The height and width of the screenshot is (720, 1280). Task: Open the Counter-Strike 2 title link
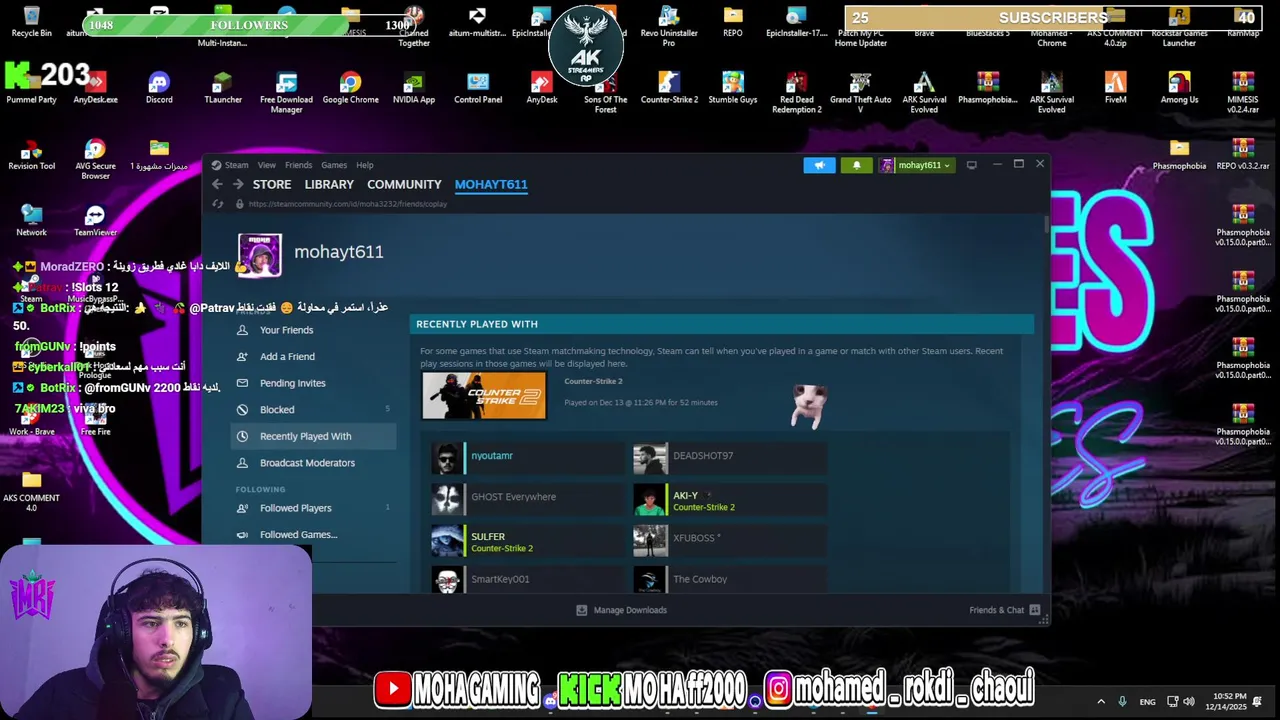click(x=593, y=381)
